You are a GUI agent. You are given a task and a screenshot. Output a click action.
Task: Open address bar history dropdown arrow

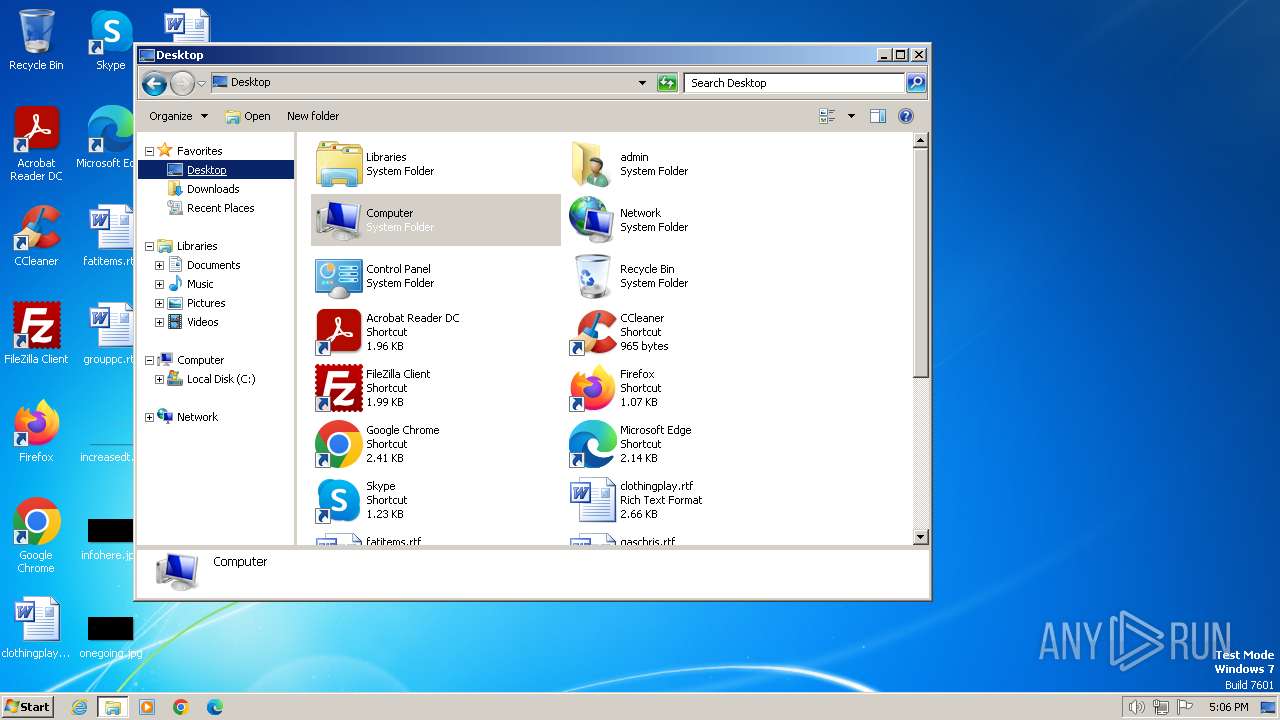[642, 83]
